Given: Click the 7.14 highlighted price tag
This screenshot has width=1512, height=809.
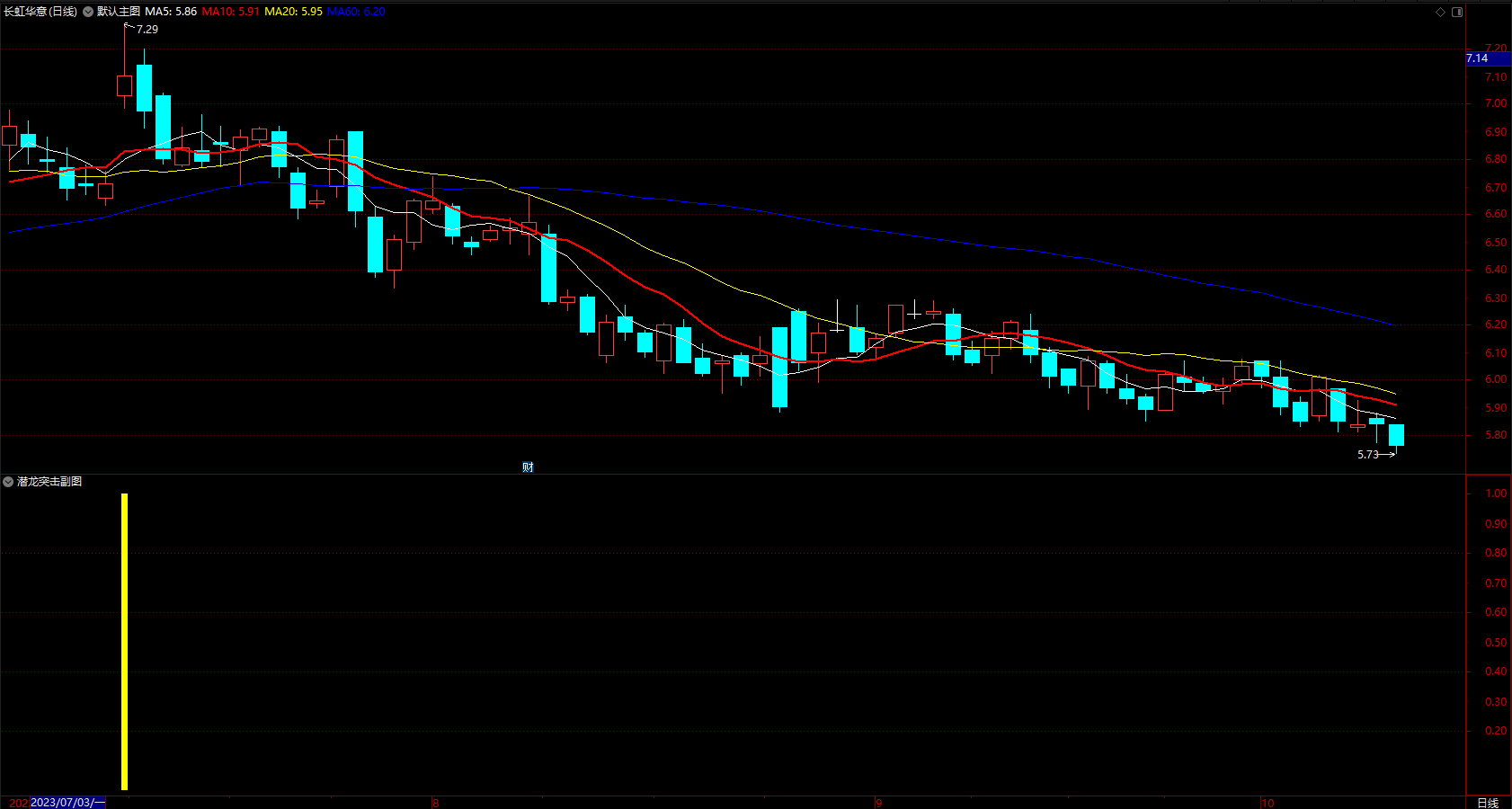Looking at the screenshot, I should 1489,58.
